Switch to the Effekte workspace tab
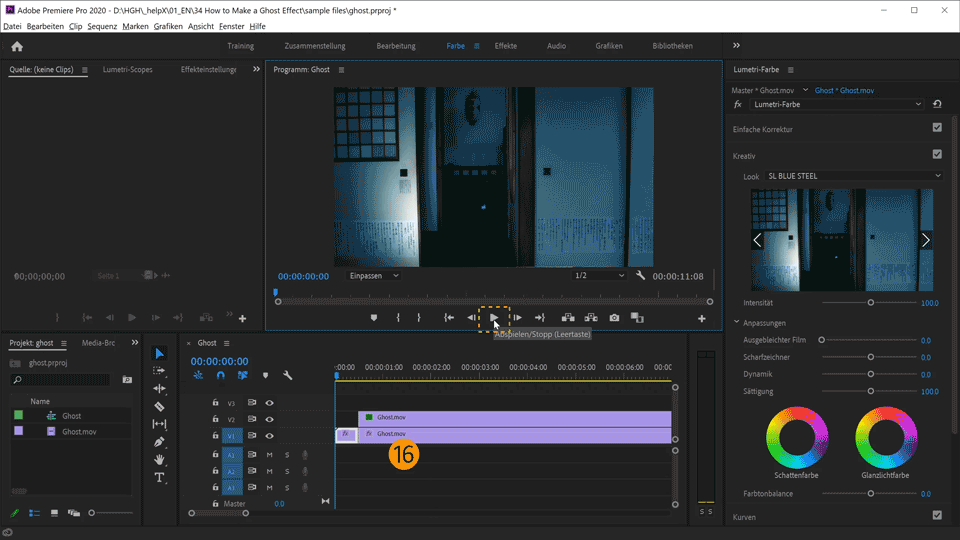 pyautogui.click(x=505, y=46)
